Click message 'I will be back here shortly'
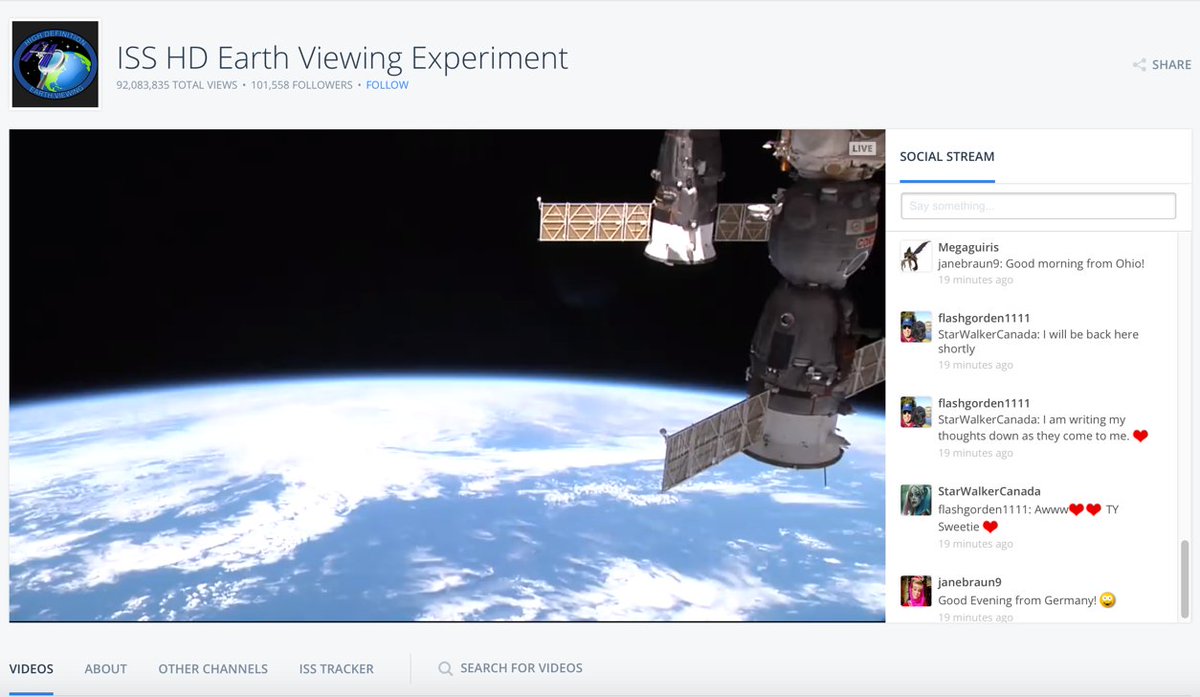This screenshot has height=697, width=1200. pos(1038,342)
